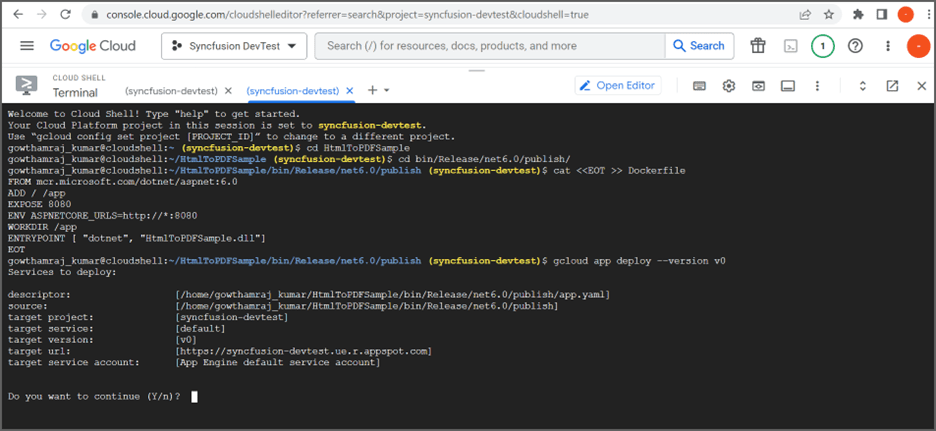The image size is (936, 431).
Task: Expand dropdown arrow next to new tab plus
Action: 387,91
